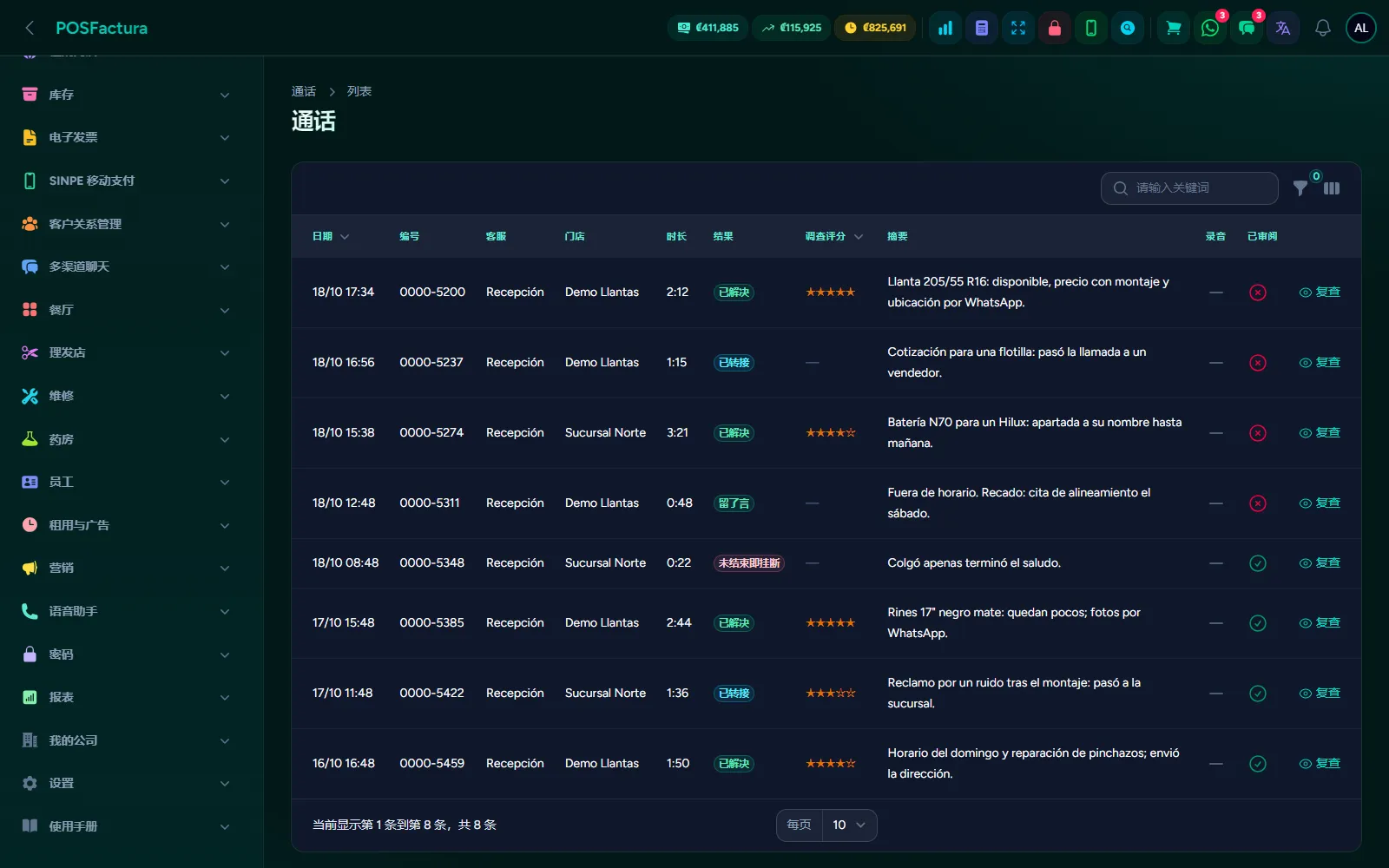Toggle reviewed status for call 0000-5200
This screenshot has height=868, width=1389.
[1257, 293]
